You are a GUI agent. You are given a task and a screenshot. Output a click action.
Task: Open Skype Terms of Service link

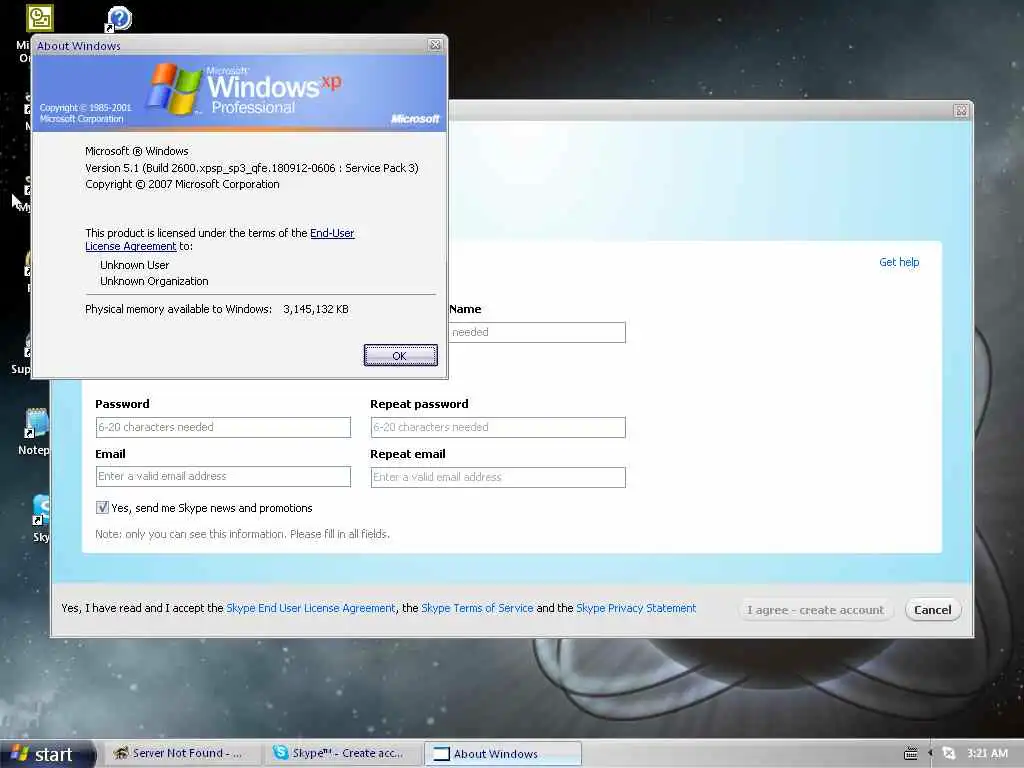[x=477, y=608]
